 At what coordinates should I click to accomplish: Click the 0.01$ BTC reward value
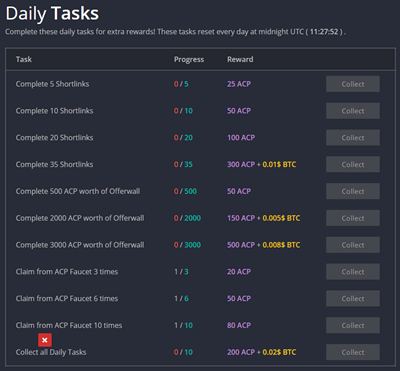pyautogui.click(x=279, y=164)
